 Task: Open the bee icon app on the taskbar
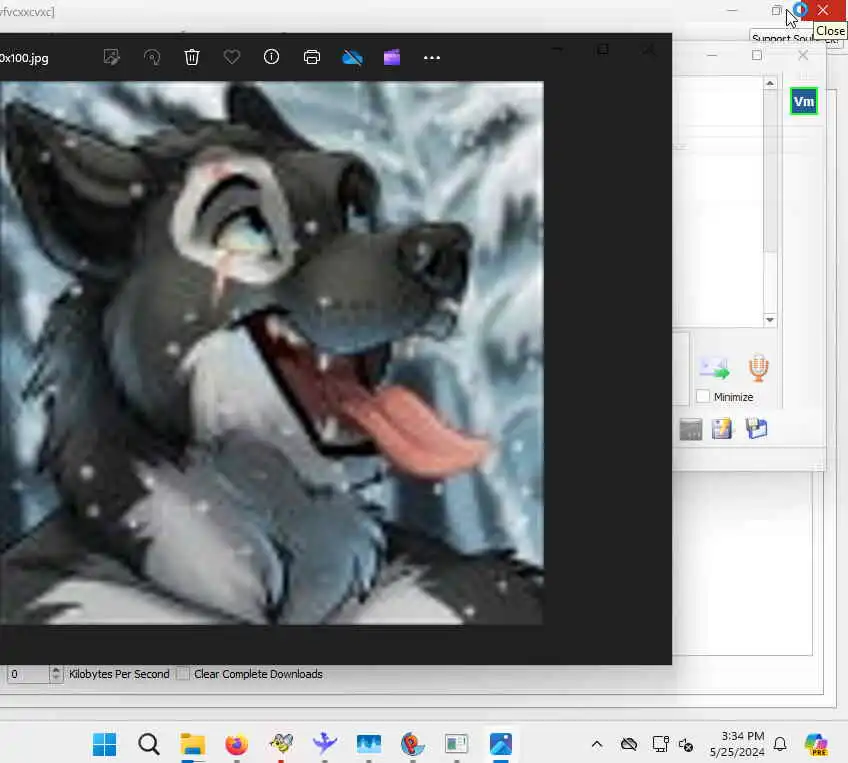coord(281,744)
